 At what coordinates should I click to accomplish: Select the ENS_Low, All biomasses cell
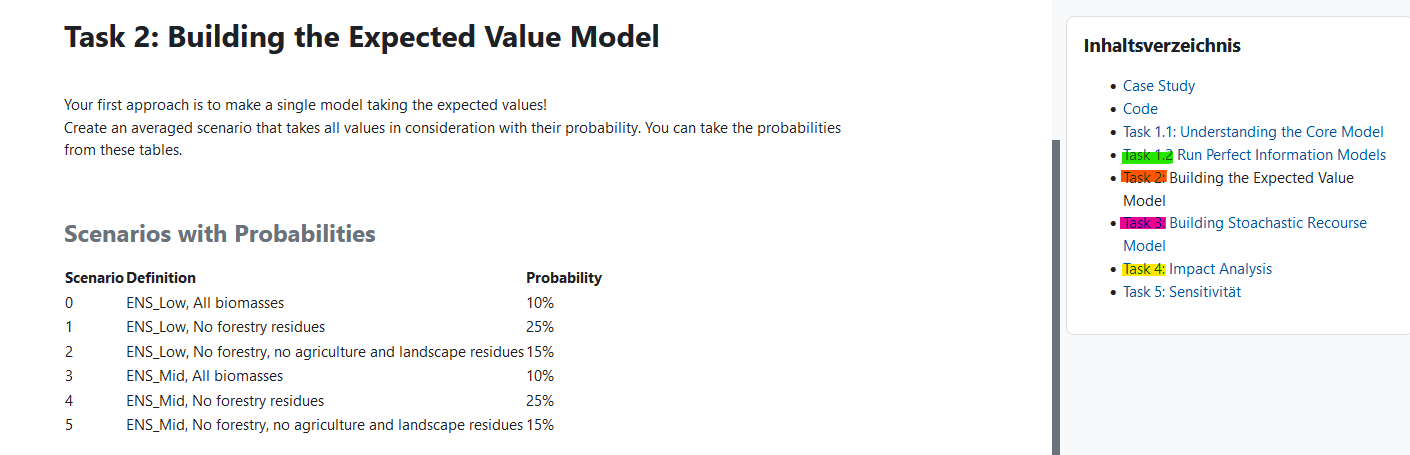(205, 303)
